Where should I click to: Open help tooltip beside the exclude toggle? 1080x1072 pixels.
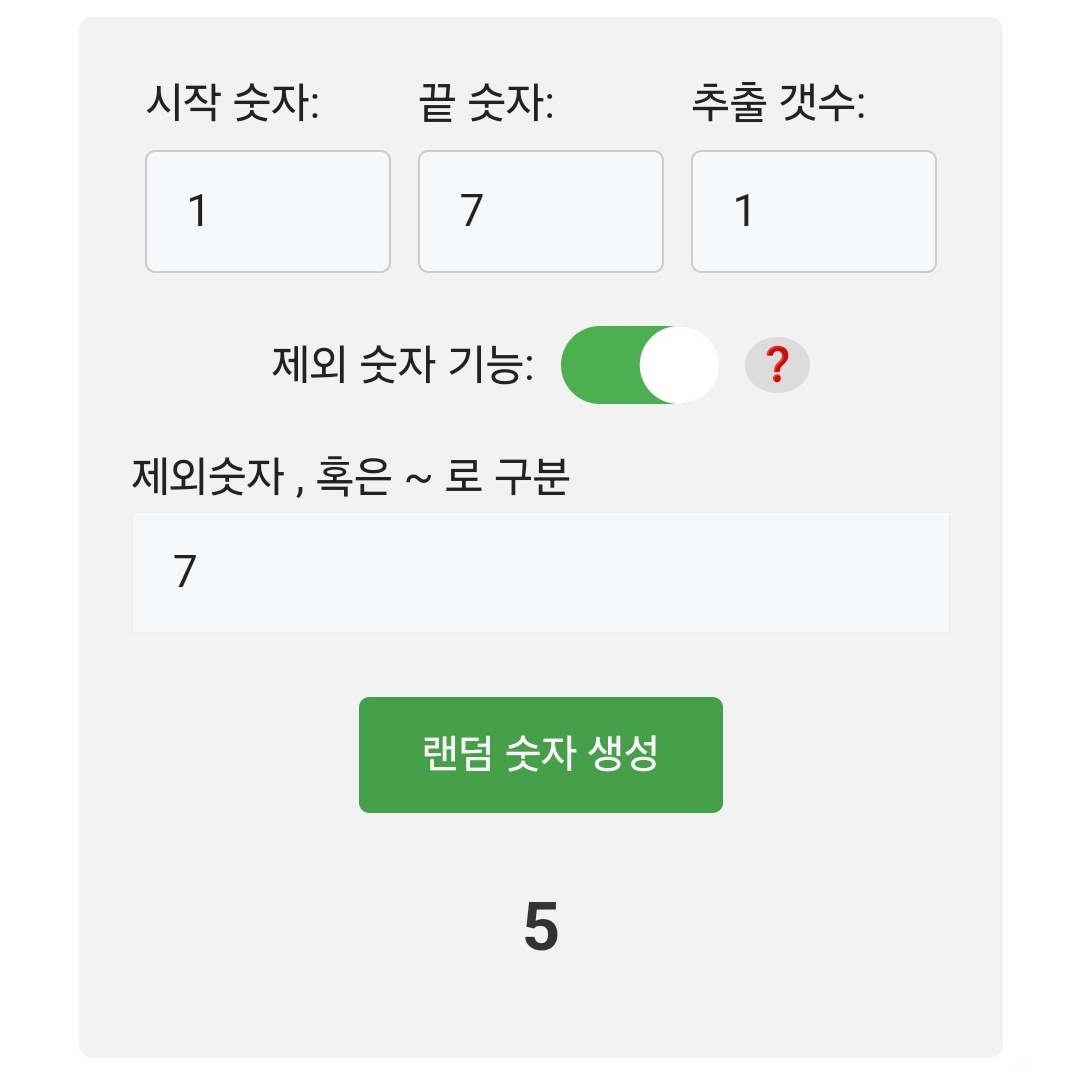tap(777, 367)
